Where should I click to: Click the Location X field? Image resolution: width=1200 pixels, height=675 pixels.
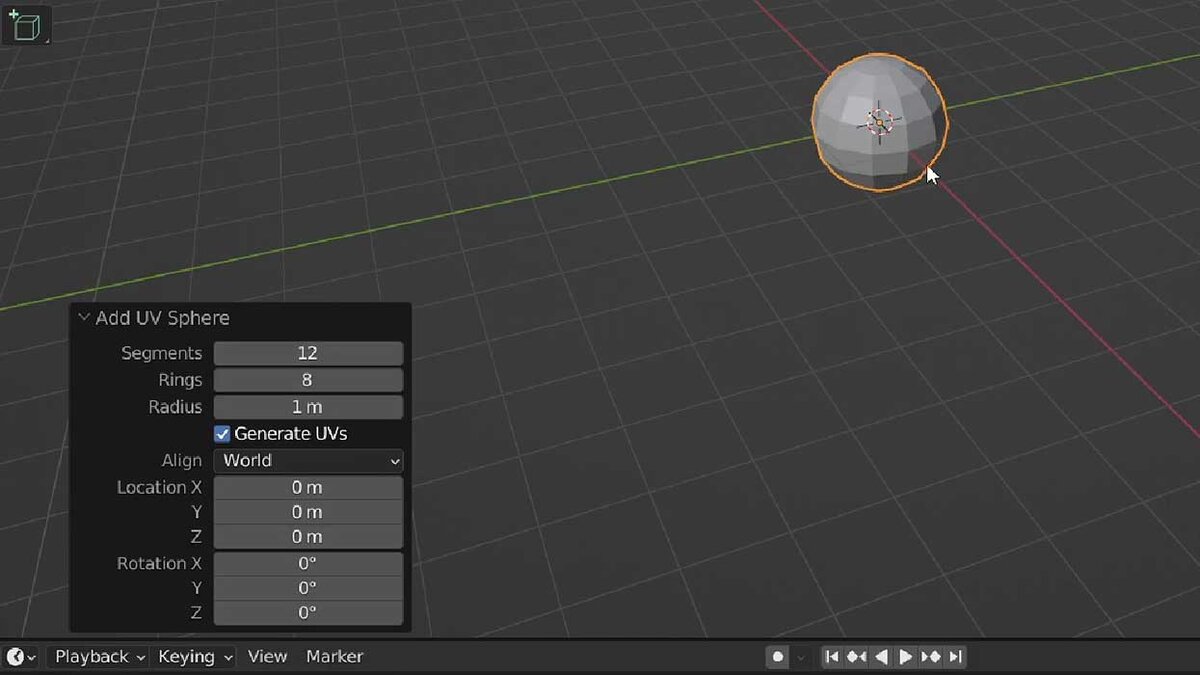coord(308,487)
